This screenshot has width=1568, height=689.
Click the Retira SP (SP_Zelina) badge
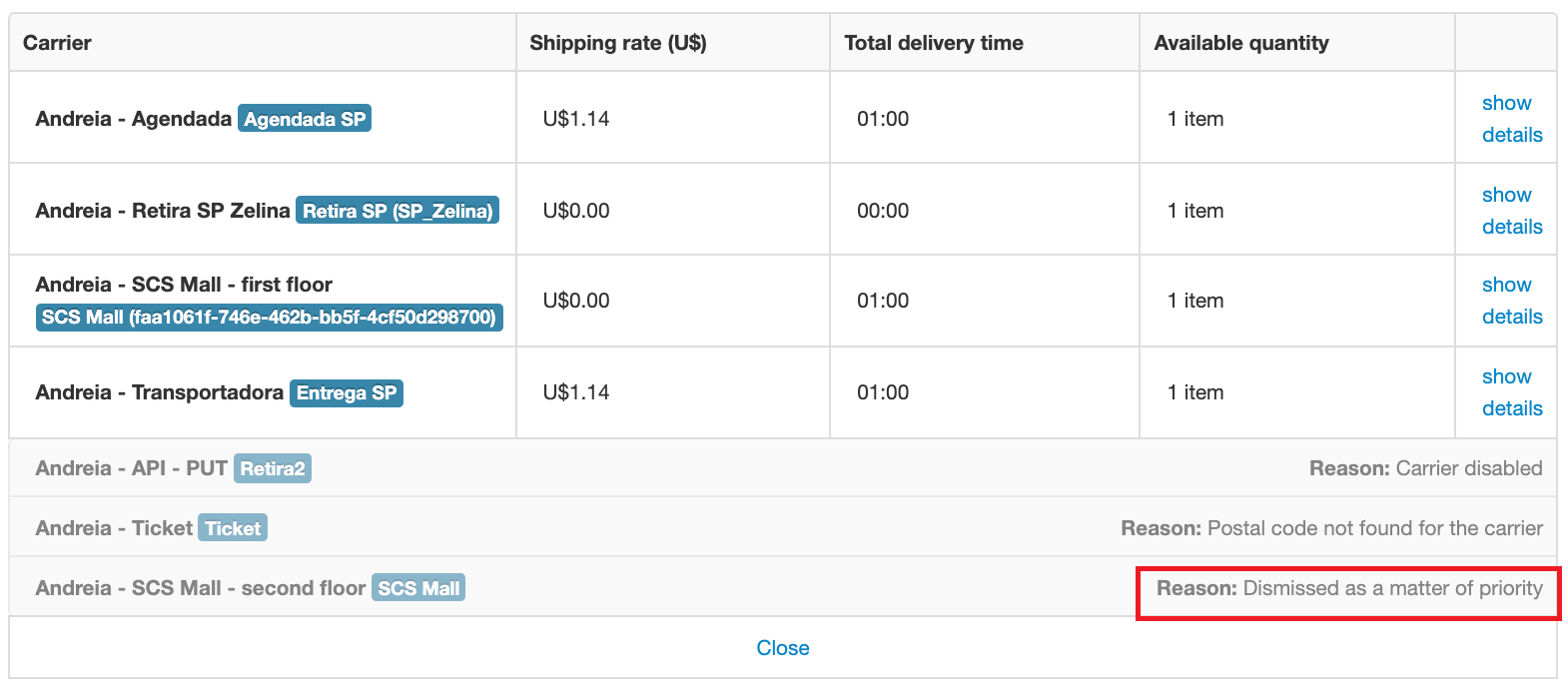(x=397, y=211)
